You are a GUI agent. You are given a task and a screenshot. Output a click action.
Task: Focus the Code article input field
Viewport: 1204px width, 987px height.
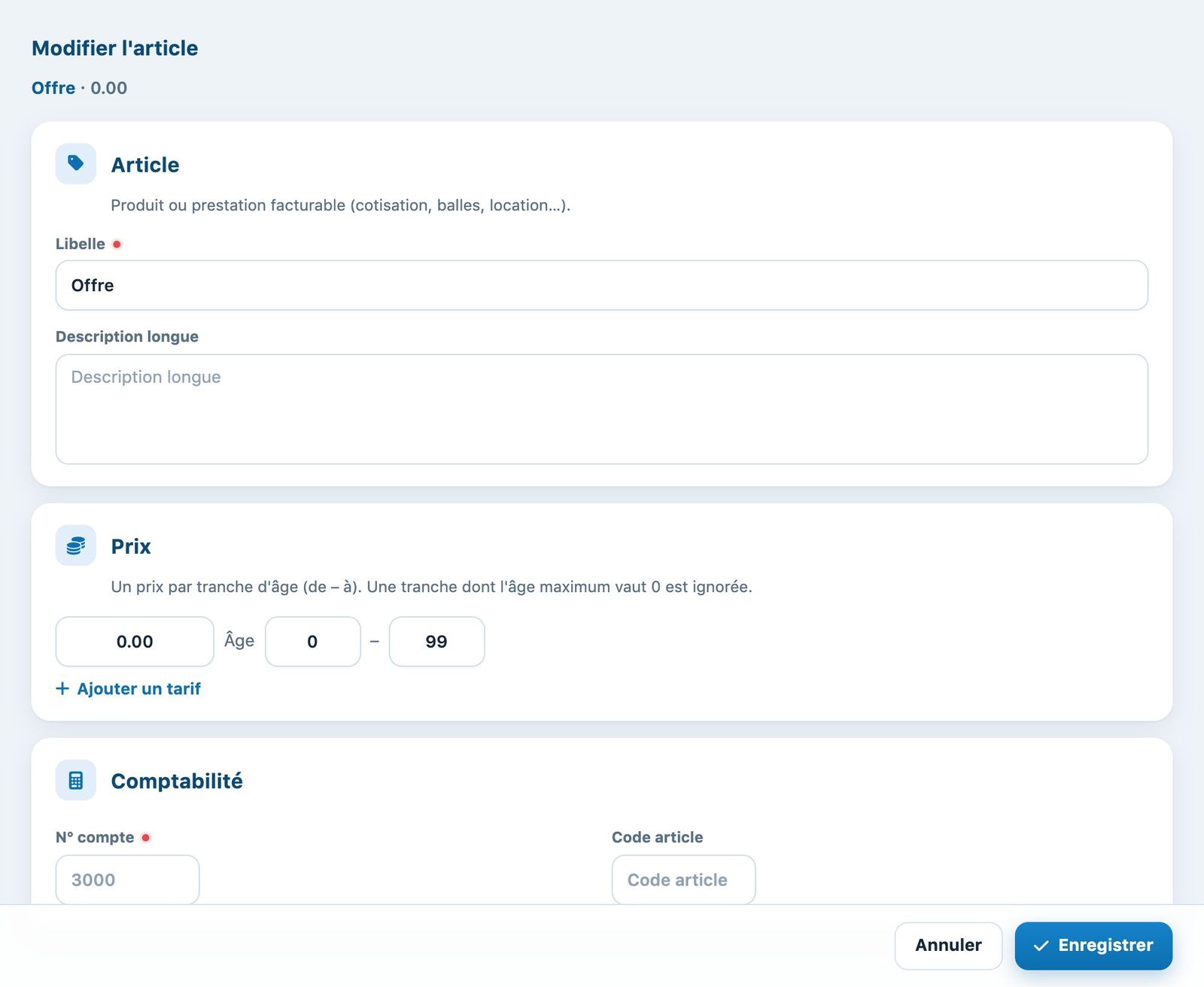[683, 879]
